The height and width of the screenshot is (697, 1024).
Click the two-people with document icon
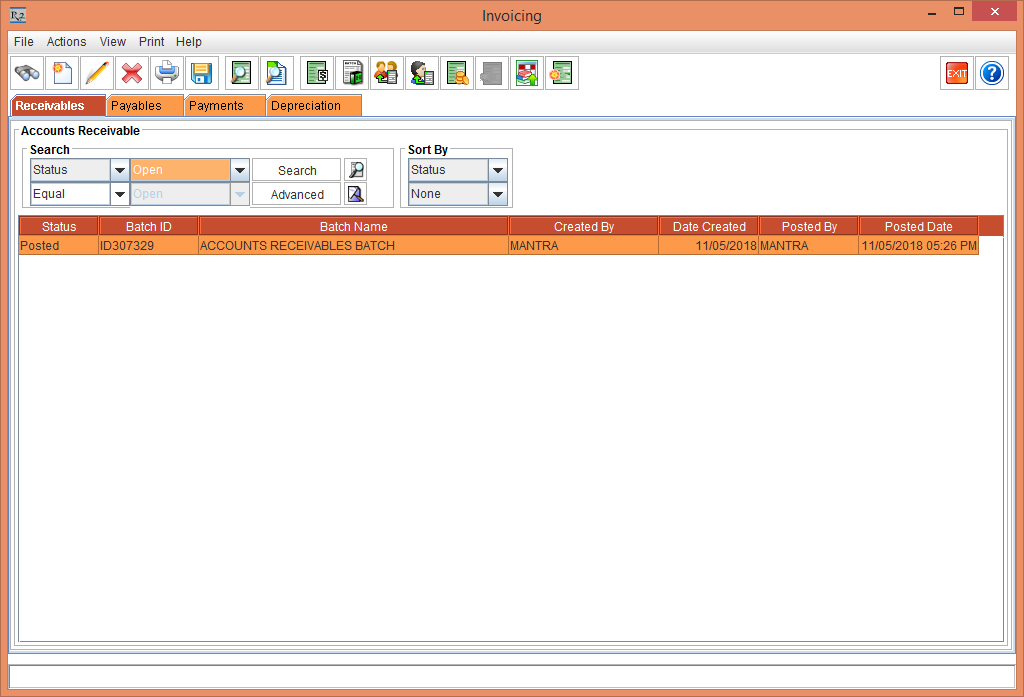click(387, 73)
